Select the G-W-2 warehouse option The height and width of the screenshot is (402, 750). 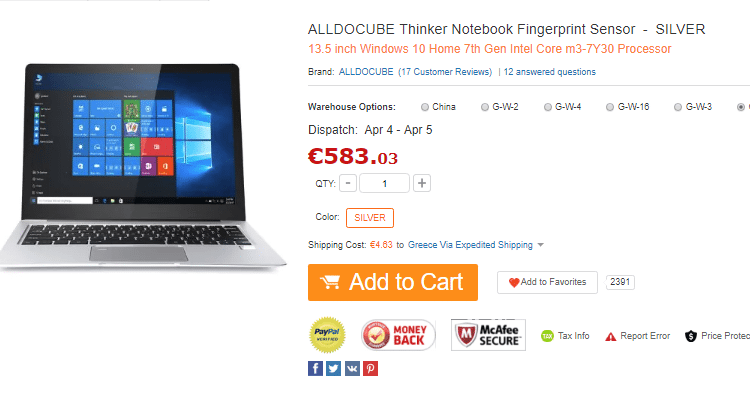pyautogui.click(x=485, y=107)
